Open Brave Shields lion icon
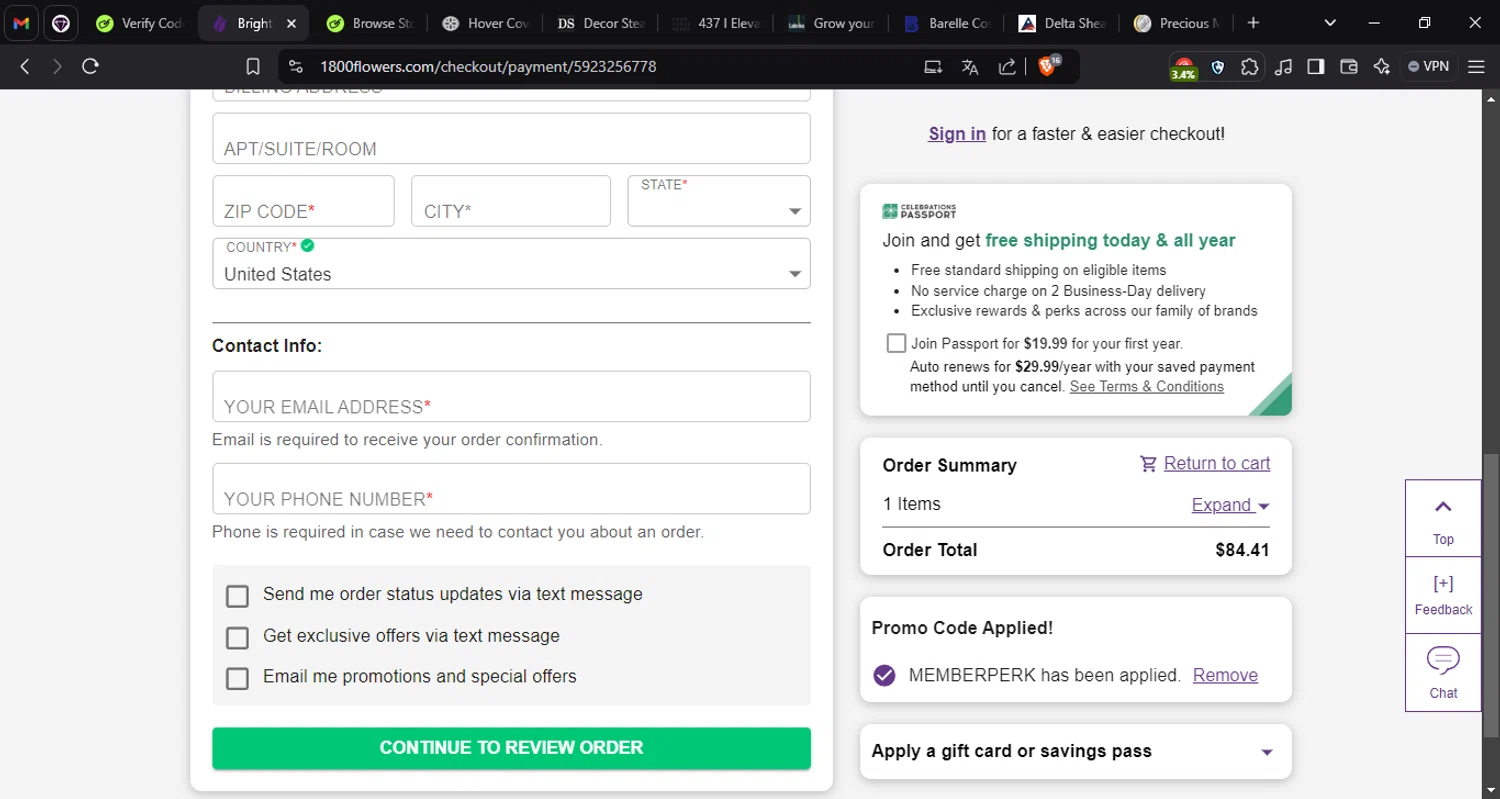This screenshot has height=799, width=1500. coord(1048,66)
